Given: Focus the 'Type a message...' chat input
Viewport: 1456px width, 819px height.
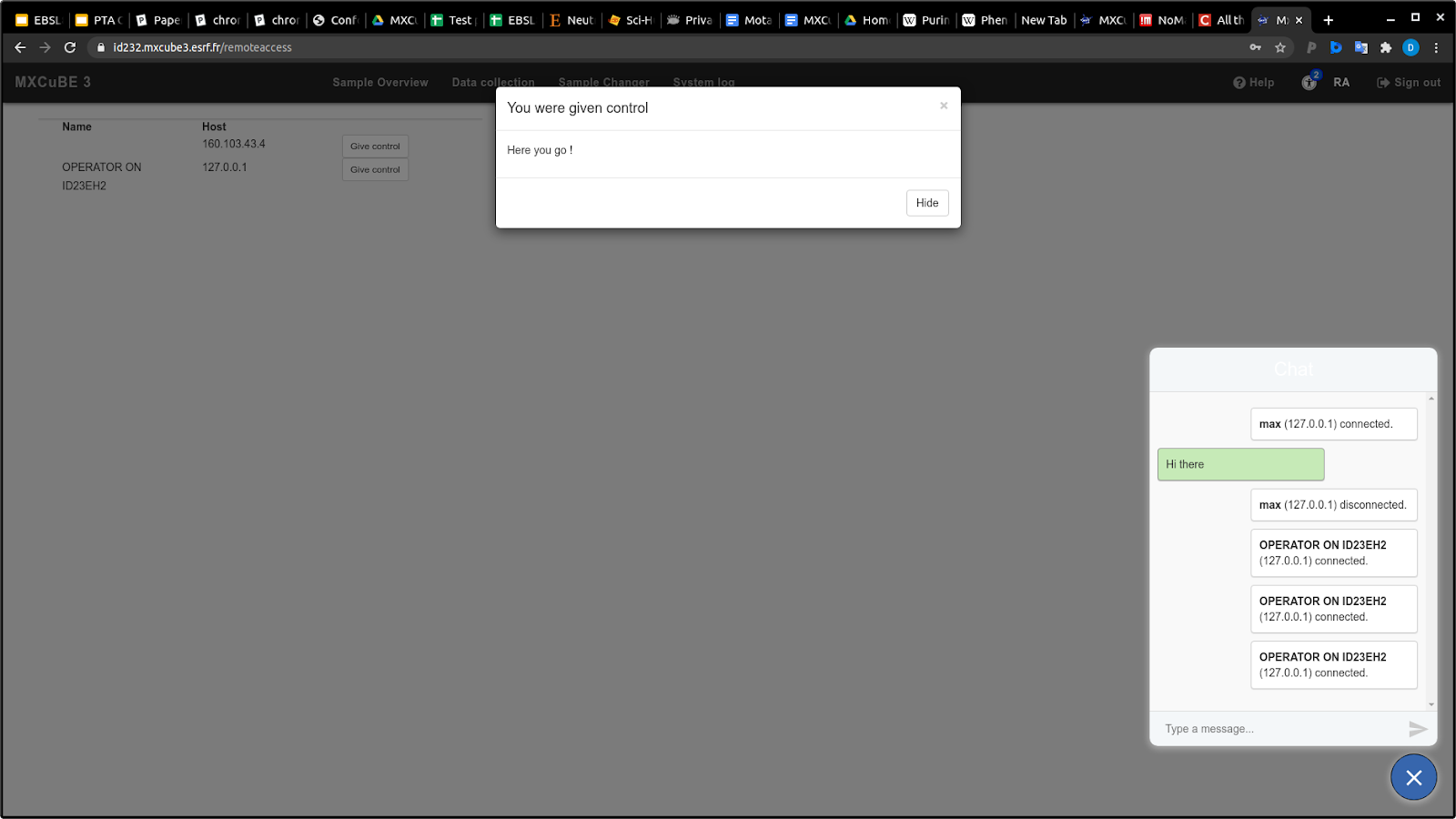Looking at the screenshot, I should pyautogui.click(x=1280, y=729).
